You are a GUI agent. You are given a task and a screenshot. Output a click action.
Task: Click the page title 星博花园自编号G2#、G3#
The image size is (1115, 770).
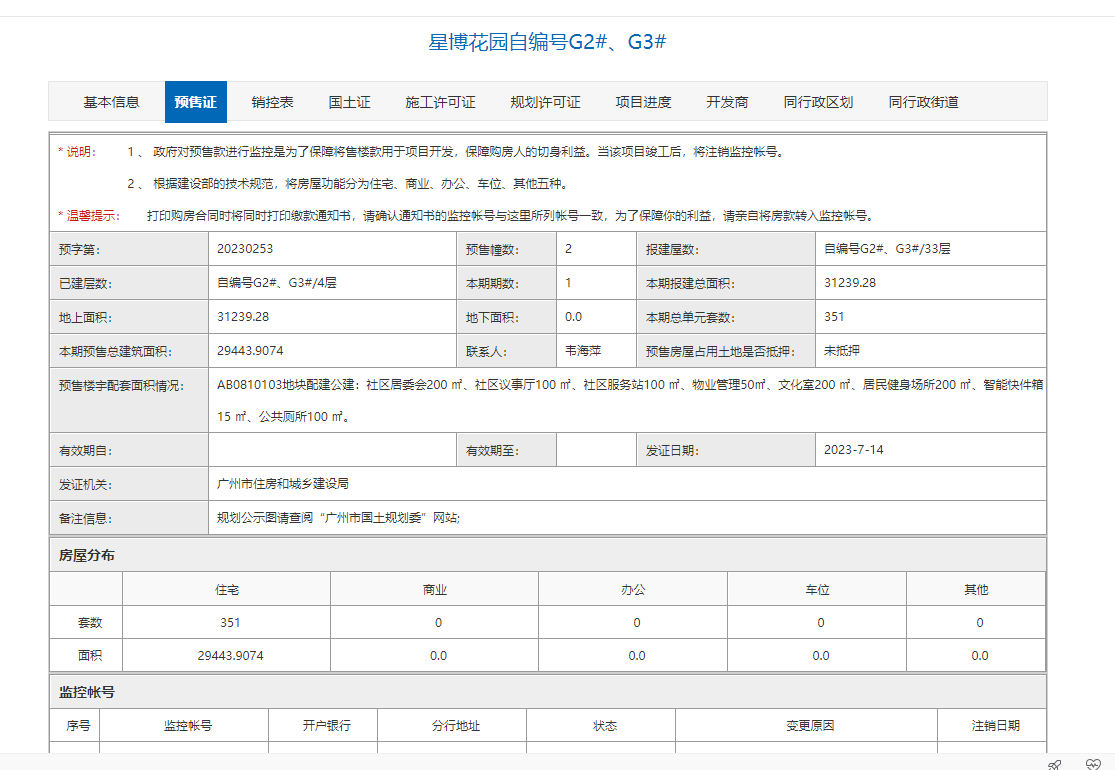click(548, 42)
